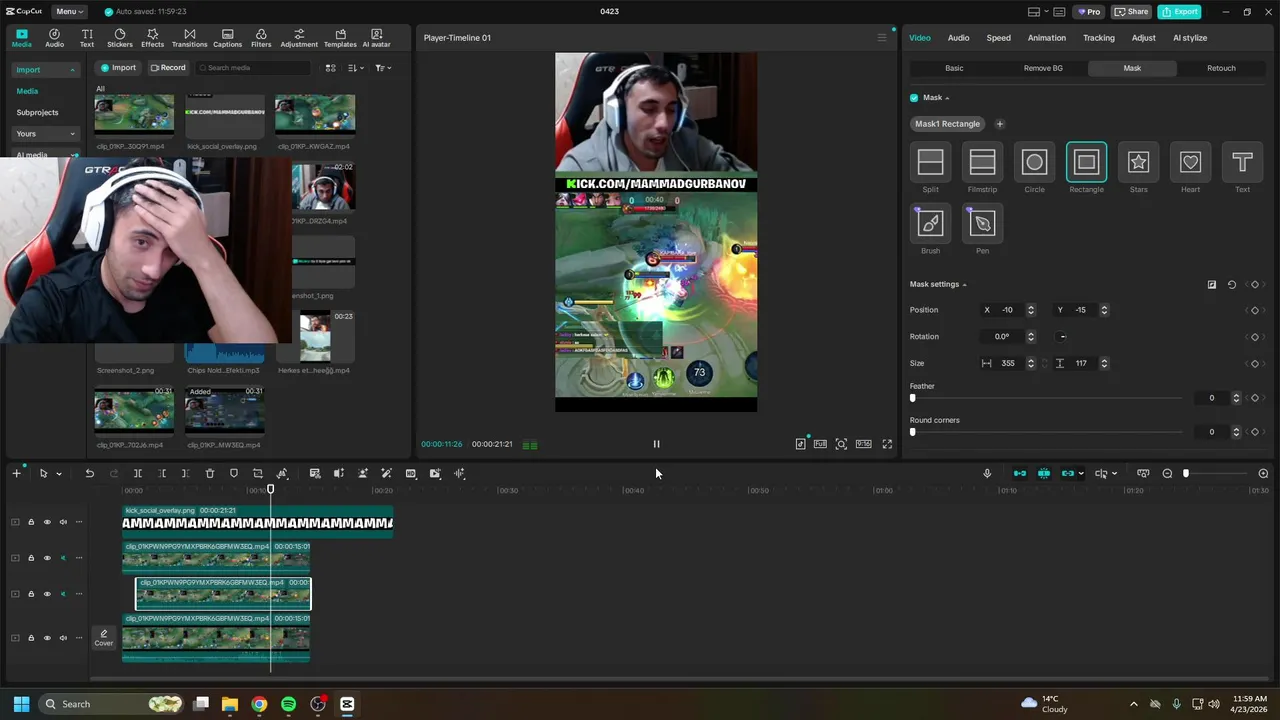Open the media sort dropdown
The width and height of the screenshot is (1280, 720).
coord(356,68)
